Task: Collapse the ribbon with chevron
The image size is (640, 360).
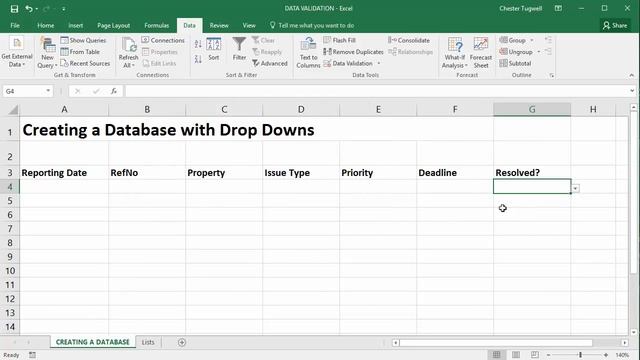Action: click(631, 75)
